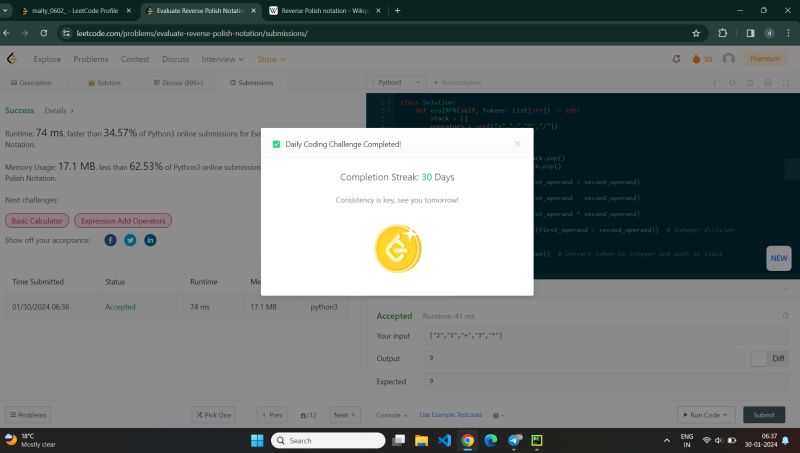Expand the Console panel
Screen dimensions: 800x453
(x=391, y=415)
